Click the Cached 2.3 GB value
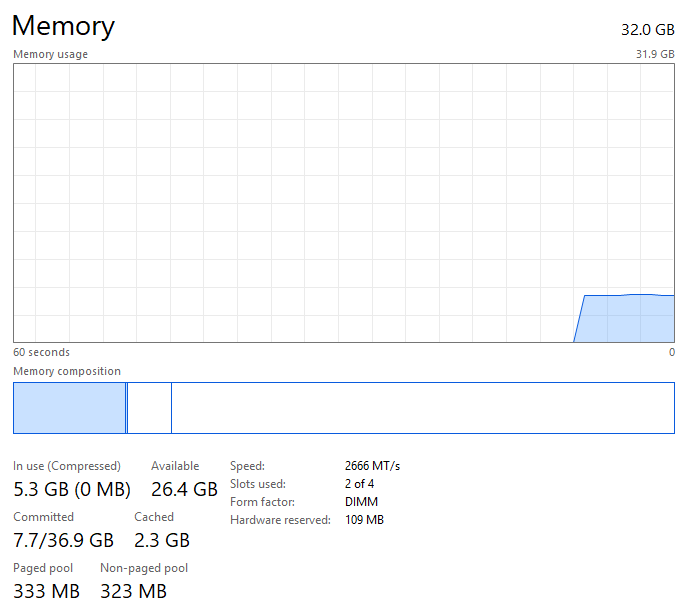The height and width of the screenshot is (612, 694). [162, 540]
